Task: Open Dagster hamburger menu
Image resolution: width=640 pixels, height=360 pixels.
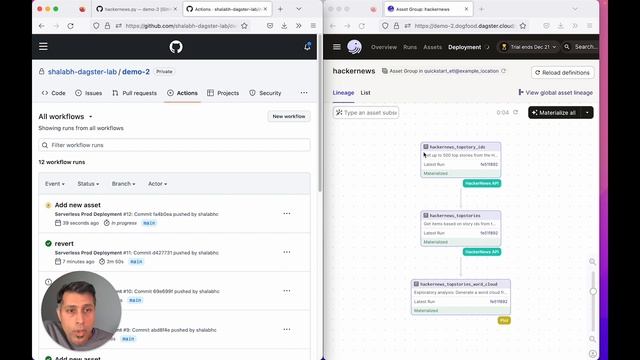Action: 337,47
